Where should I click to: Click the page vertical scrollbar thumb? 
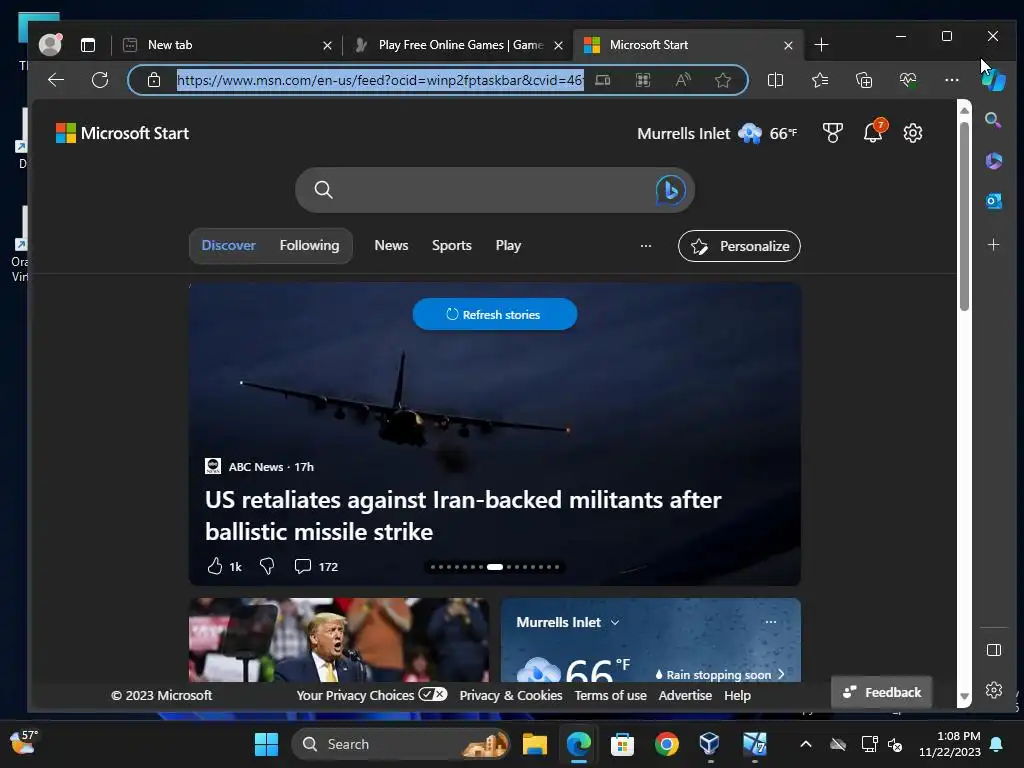coord(964,216)
